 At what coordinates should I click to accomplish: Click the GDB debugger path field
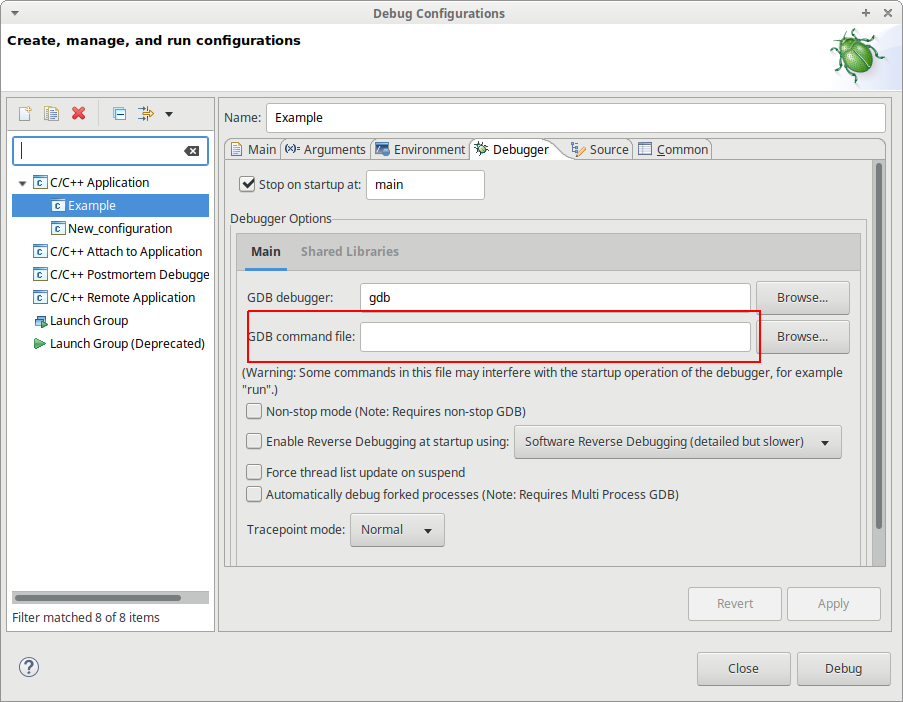[555, 298]
